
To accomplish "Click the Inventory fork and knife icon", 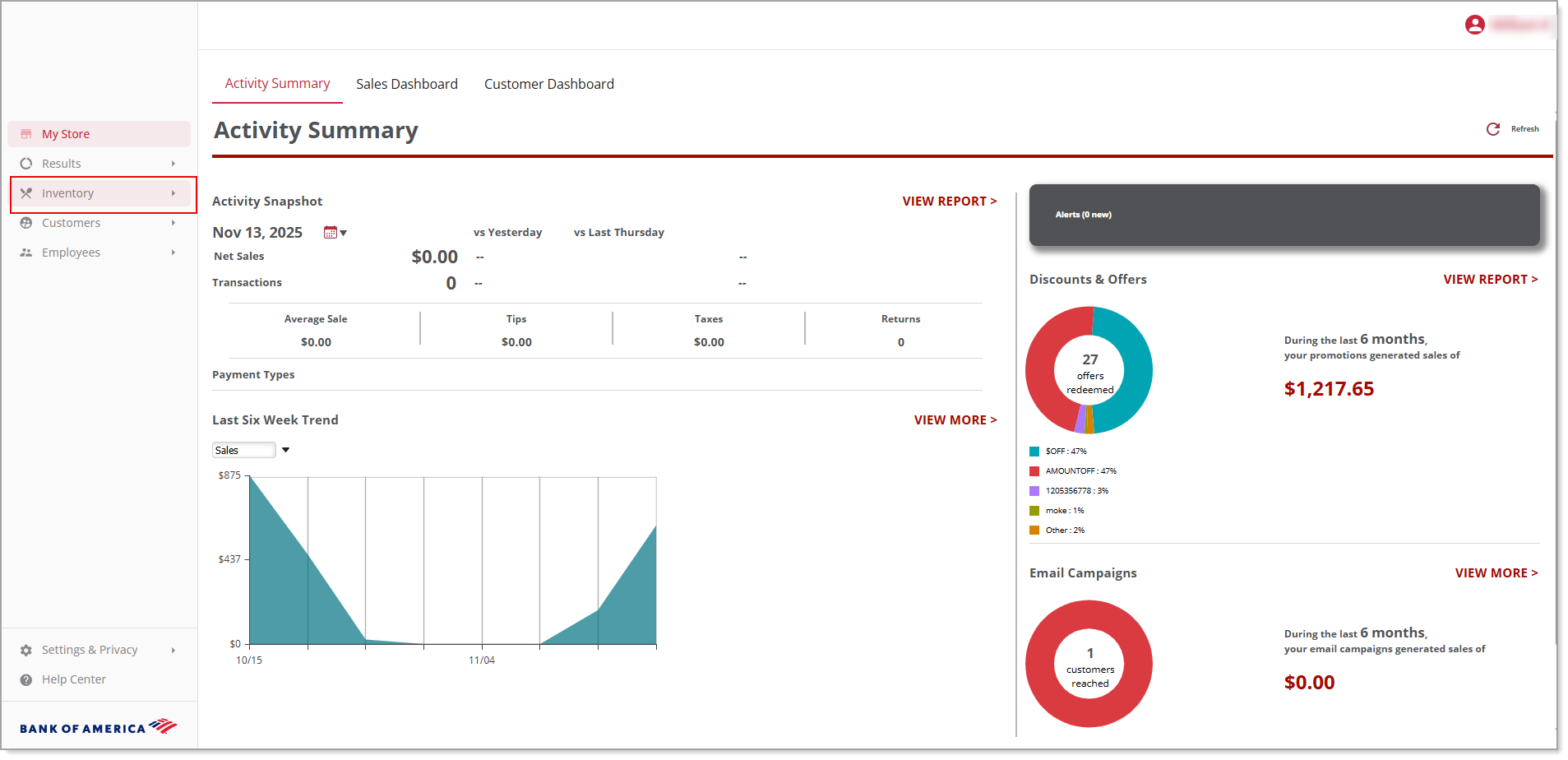I will 26,193.
